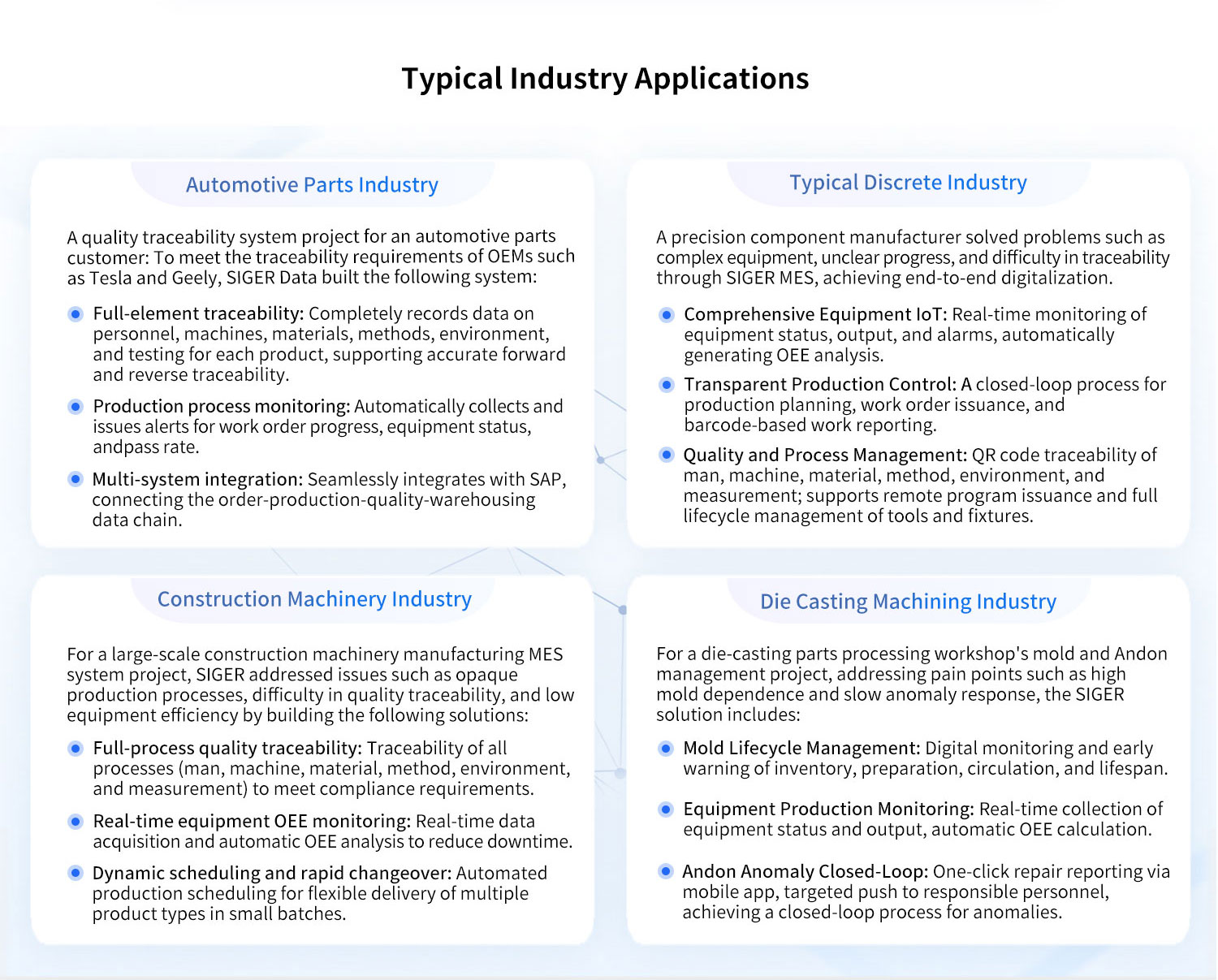Click the text 'Real-time equipment OEE monitoring:'

[252, 821]
